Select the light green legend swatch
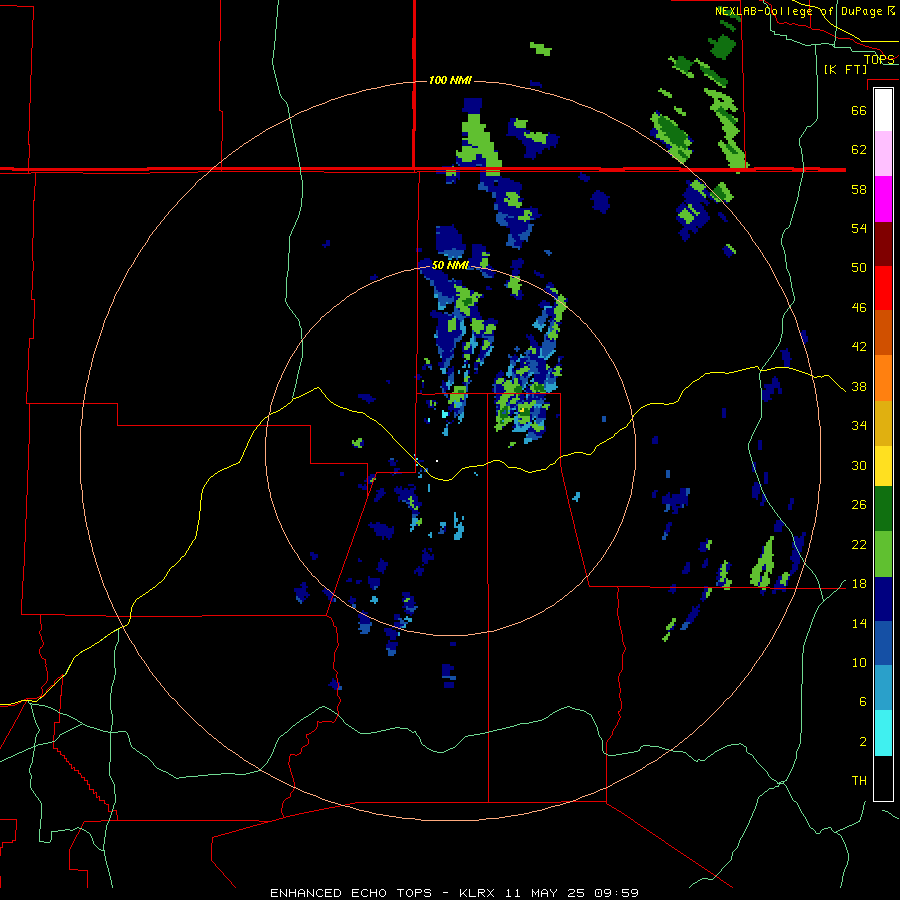Image resolution: width=900 pixels, height=900 pixels. tap(883, 554)
